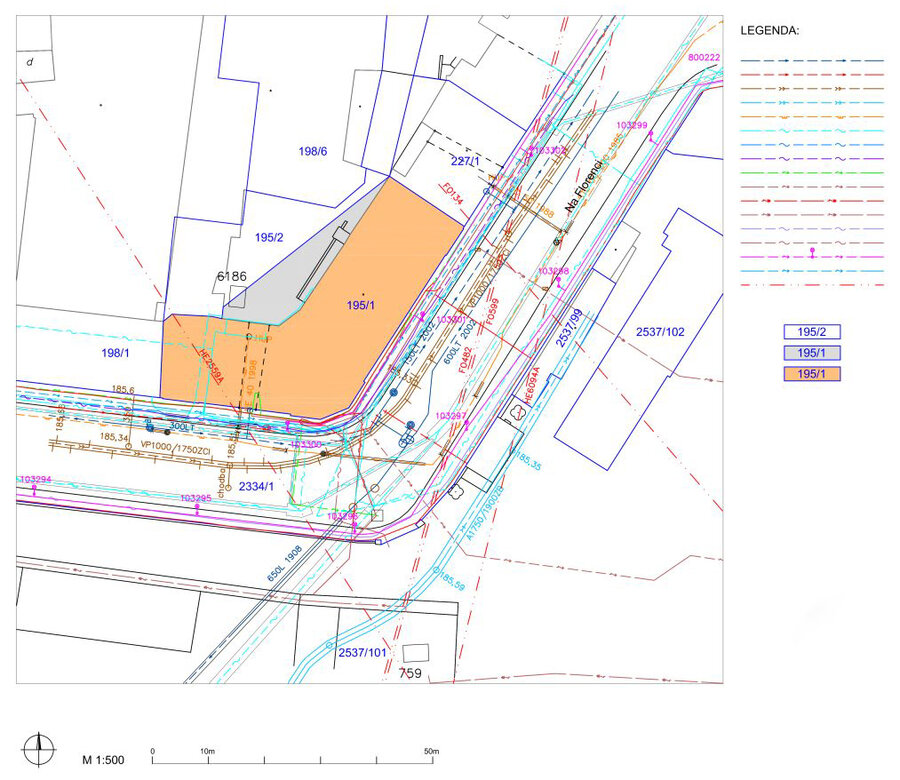Click building number 6186
Screen dimensions: 900x780
coord(232,275)
